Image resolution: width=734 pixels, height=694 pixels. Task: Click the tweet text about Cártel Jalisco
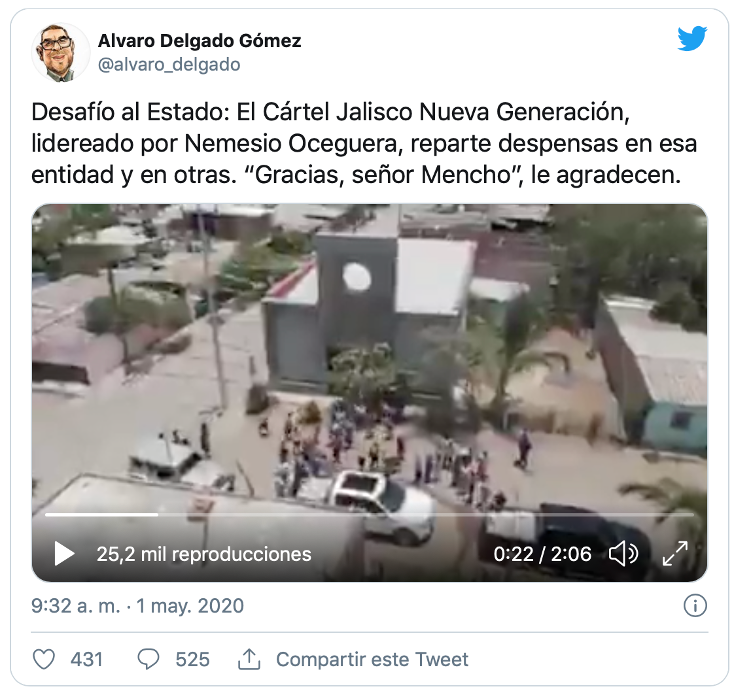click(364, 143)
